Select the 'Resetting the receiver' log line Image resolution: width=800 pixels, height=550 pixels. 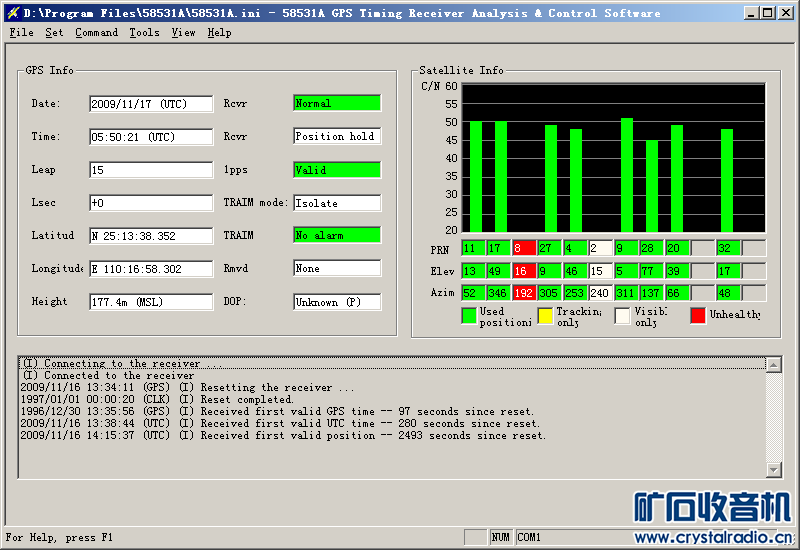tap(392, 387)
